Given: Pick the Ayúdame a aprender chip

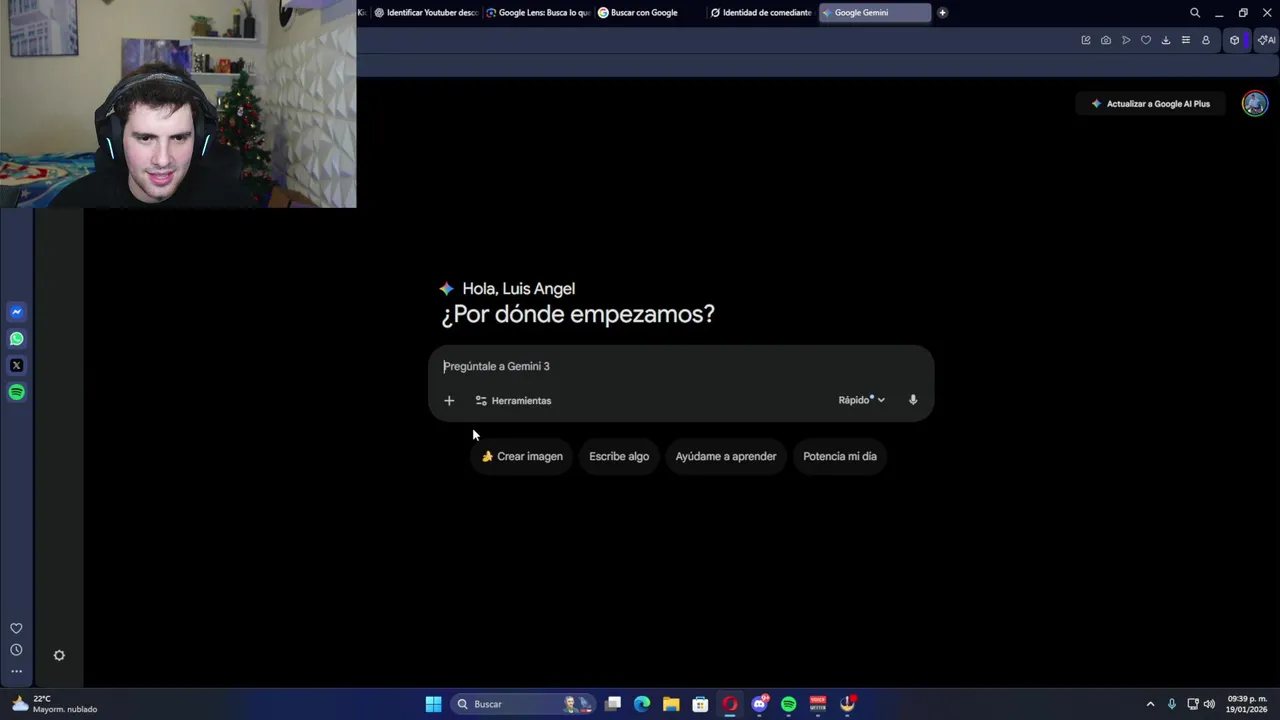Looking at the screenshot, I should tap(726, 456).
